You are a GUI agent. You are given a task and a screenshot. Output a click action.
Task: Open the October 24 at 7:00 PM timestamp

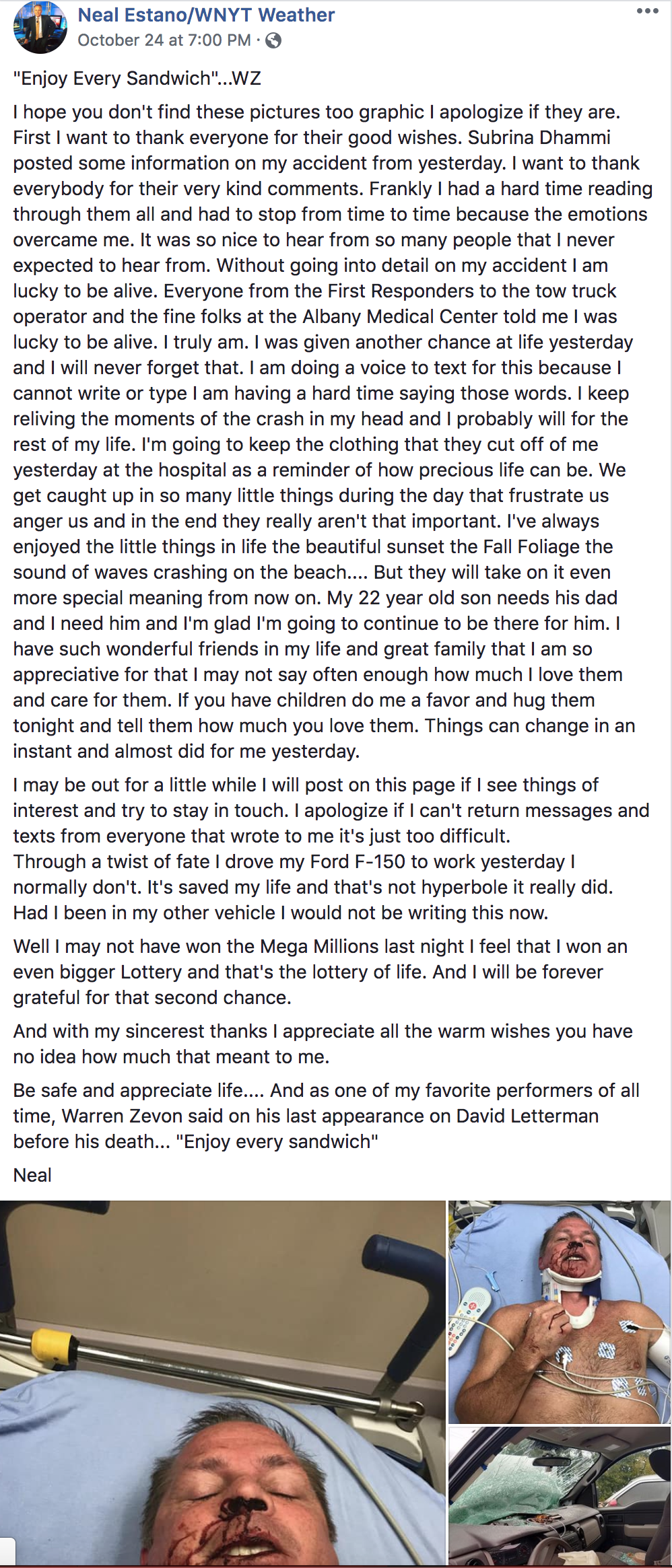pos(164,40)
